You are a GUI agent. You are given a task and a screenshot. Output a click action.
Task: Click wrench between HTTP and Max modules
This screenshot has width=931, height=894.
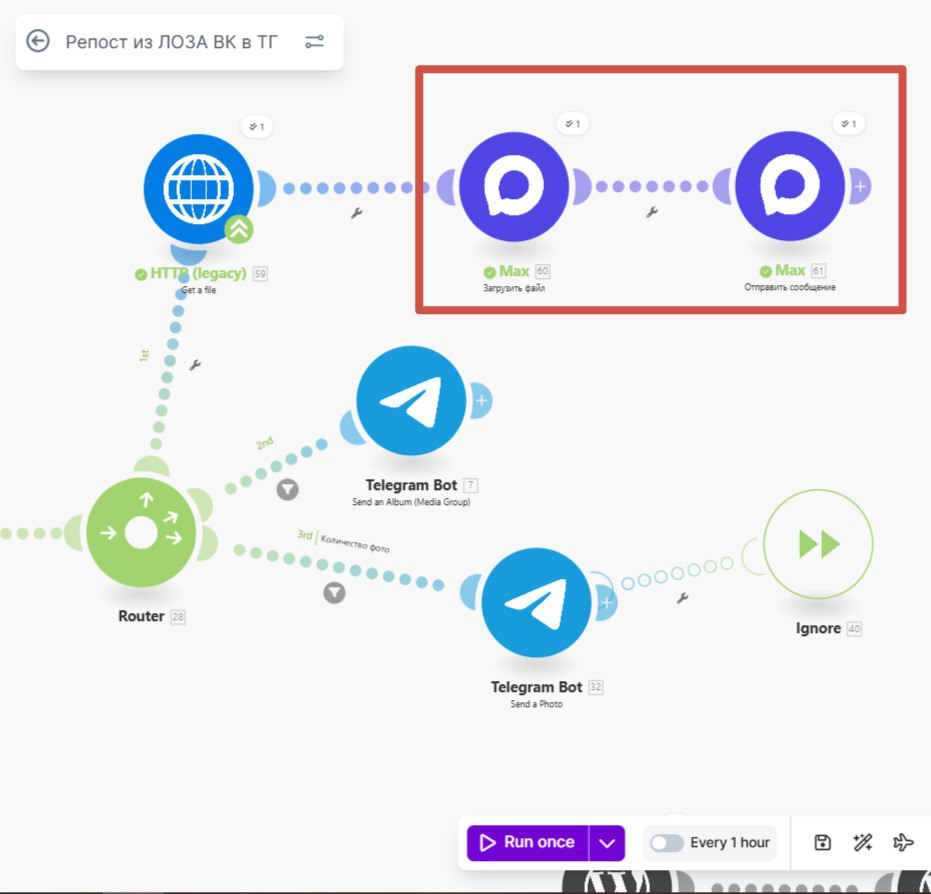(356, 213)
